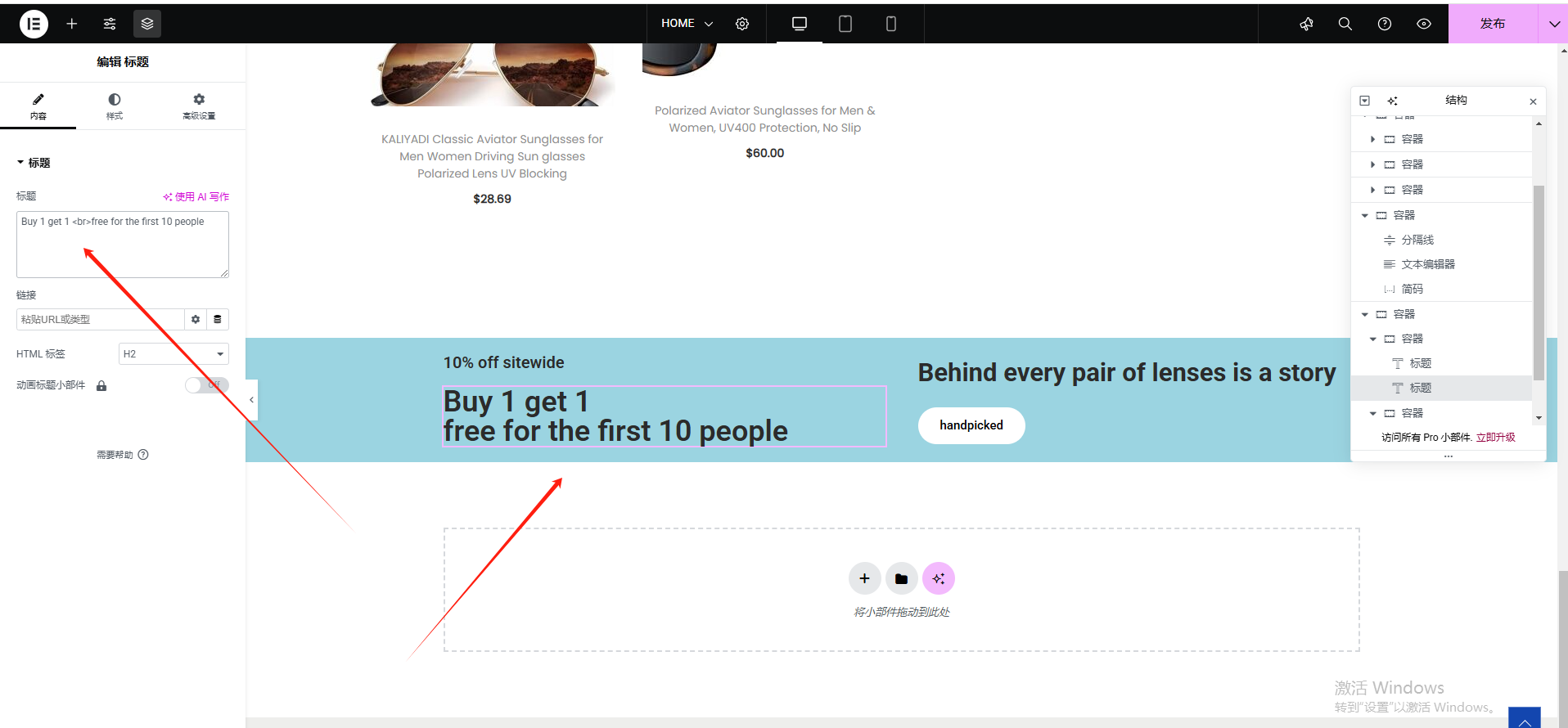Click the page settings gear icon
Image resolution: width=1568 pixels, height=728 pixels.
(x=742, y=24)
